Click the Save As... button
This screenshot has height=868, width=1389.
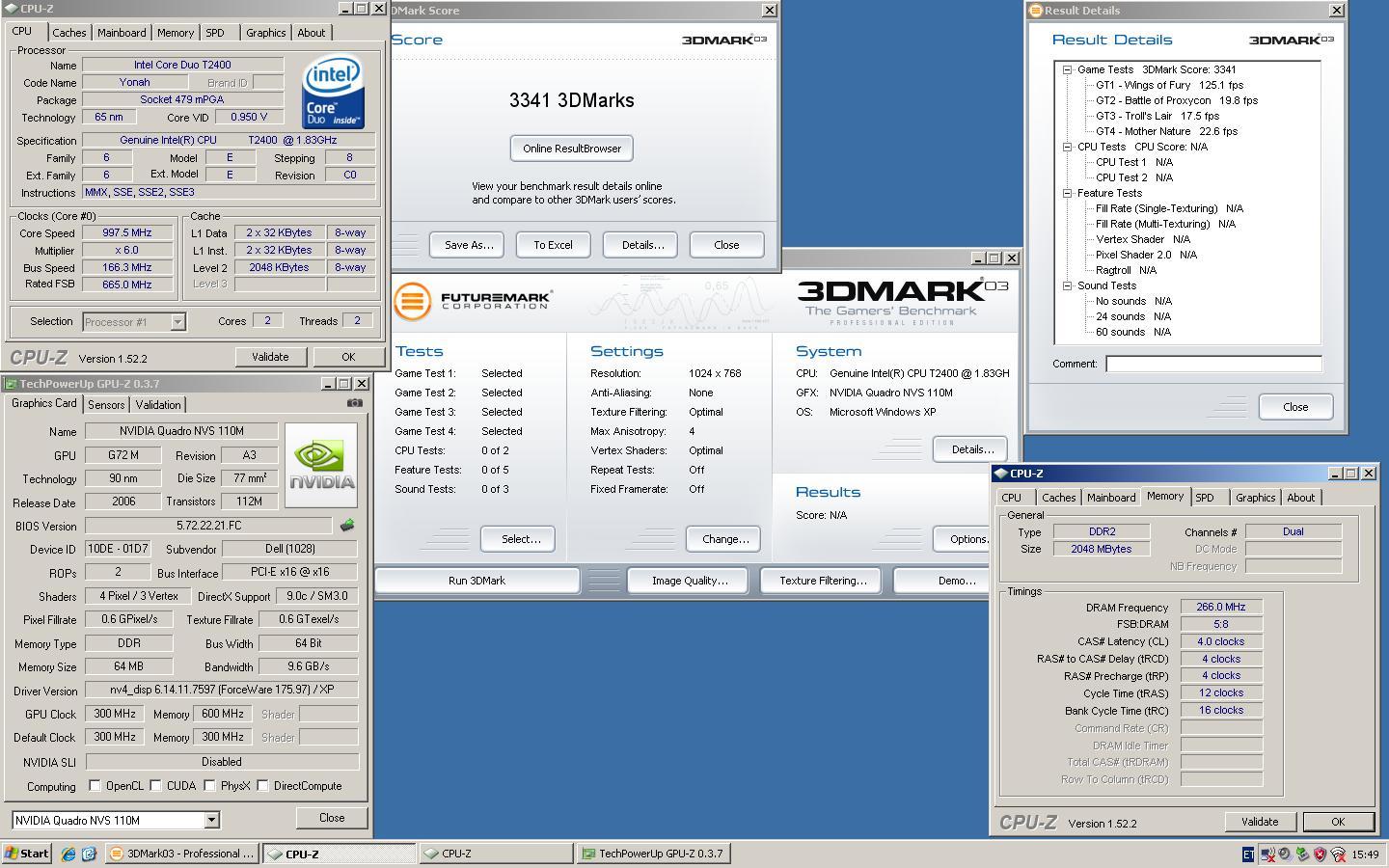(x=468, y=245)
